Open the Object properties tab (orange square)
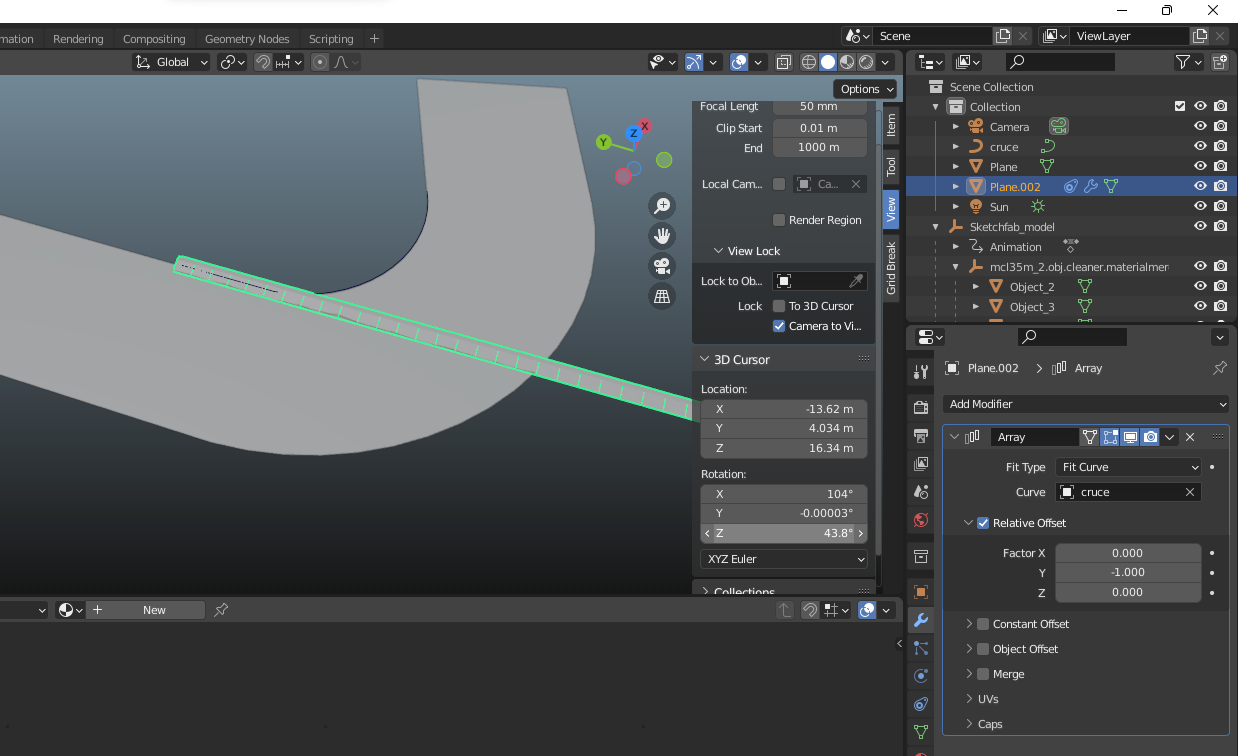This screenshot has height=756, width=1238. click(921, 592)
